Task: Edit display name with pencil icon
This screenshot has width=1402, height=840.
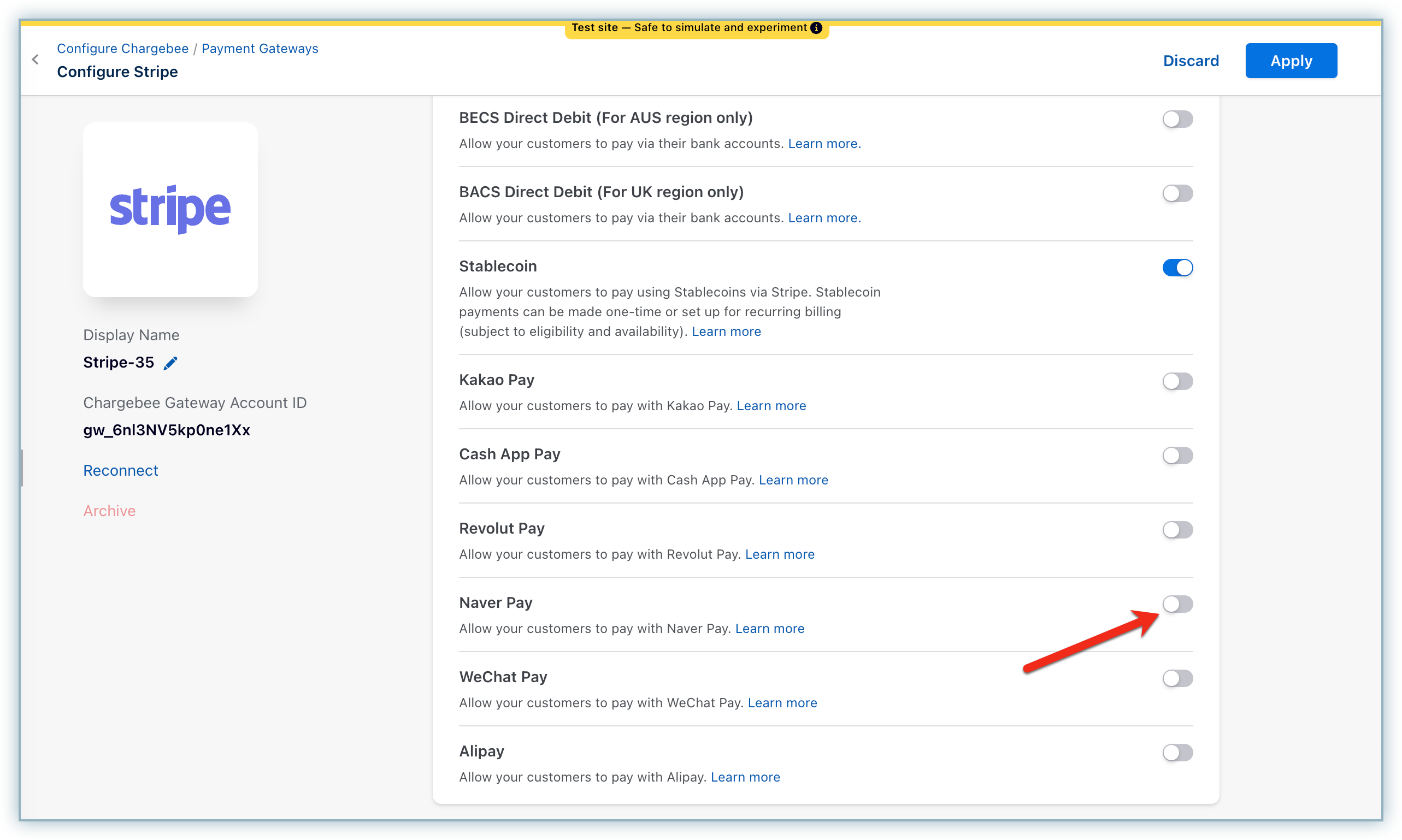Action: point(170,363)
